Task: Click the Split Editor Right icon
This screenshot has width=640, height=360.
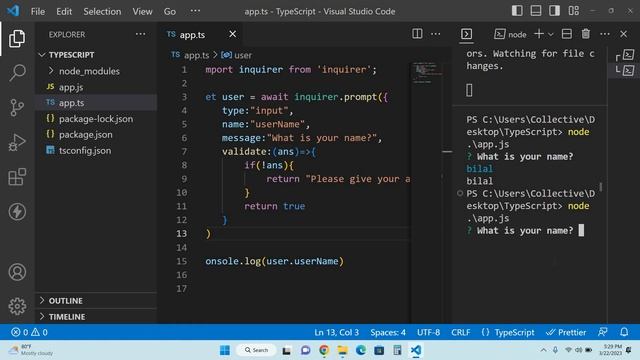Action: 417,34
